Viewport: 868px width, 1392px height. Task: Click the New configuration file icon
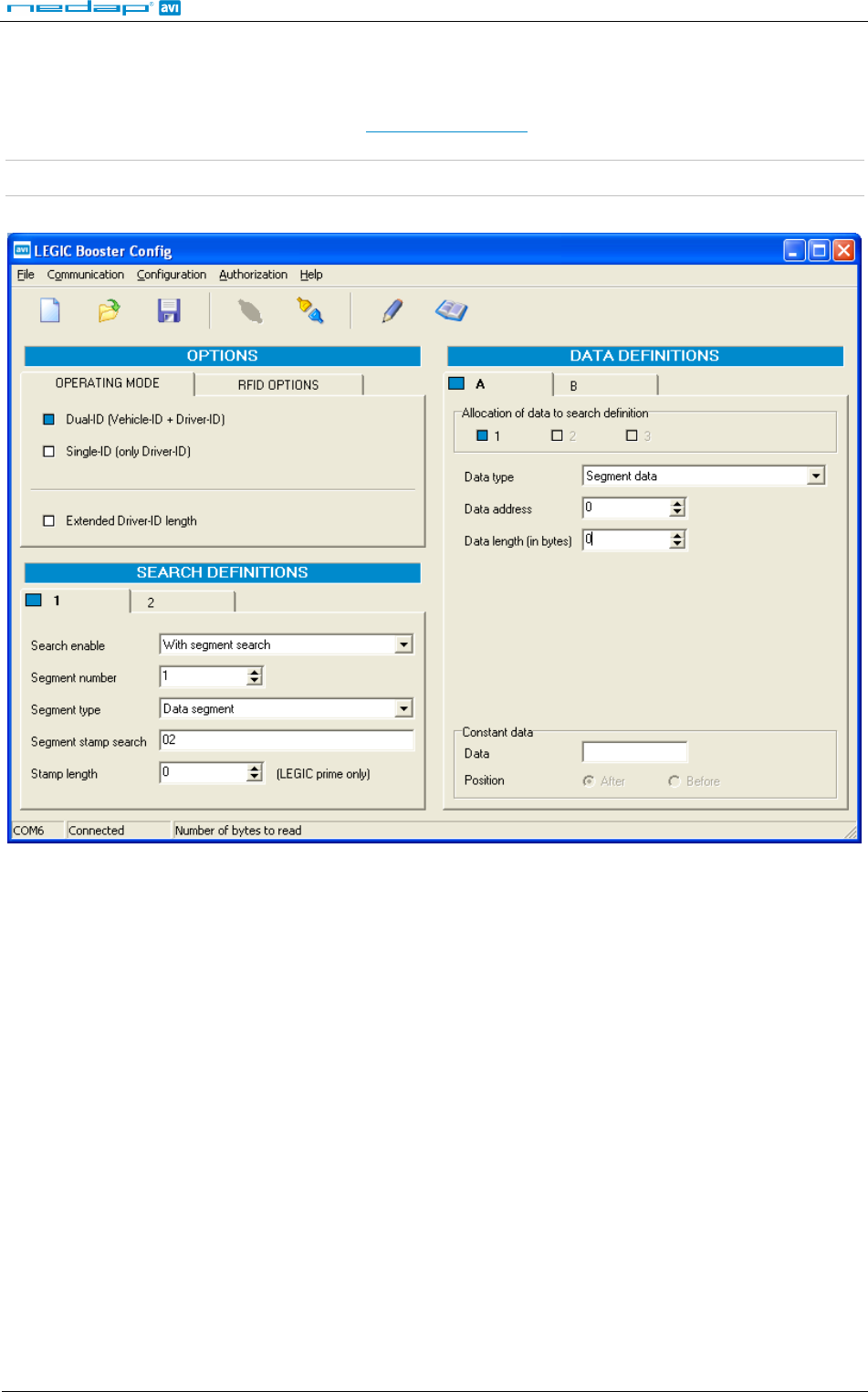pos(50,310)
